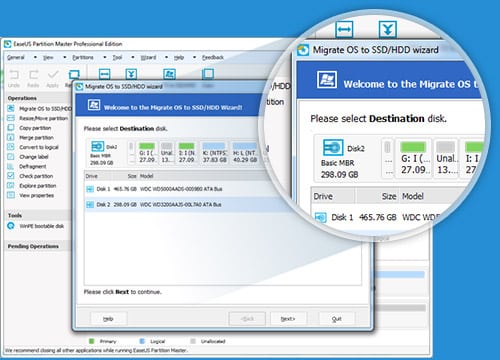Open the Partitions menu
Viewport: 500px width, 360px height.
[83, 57]
